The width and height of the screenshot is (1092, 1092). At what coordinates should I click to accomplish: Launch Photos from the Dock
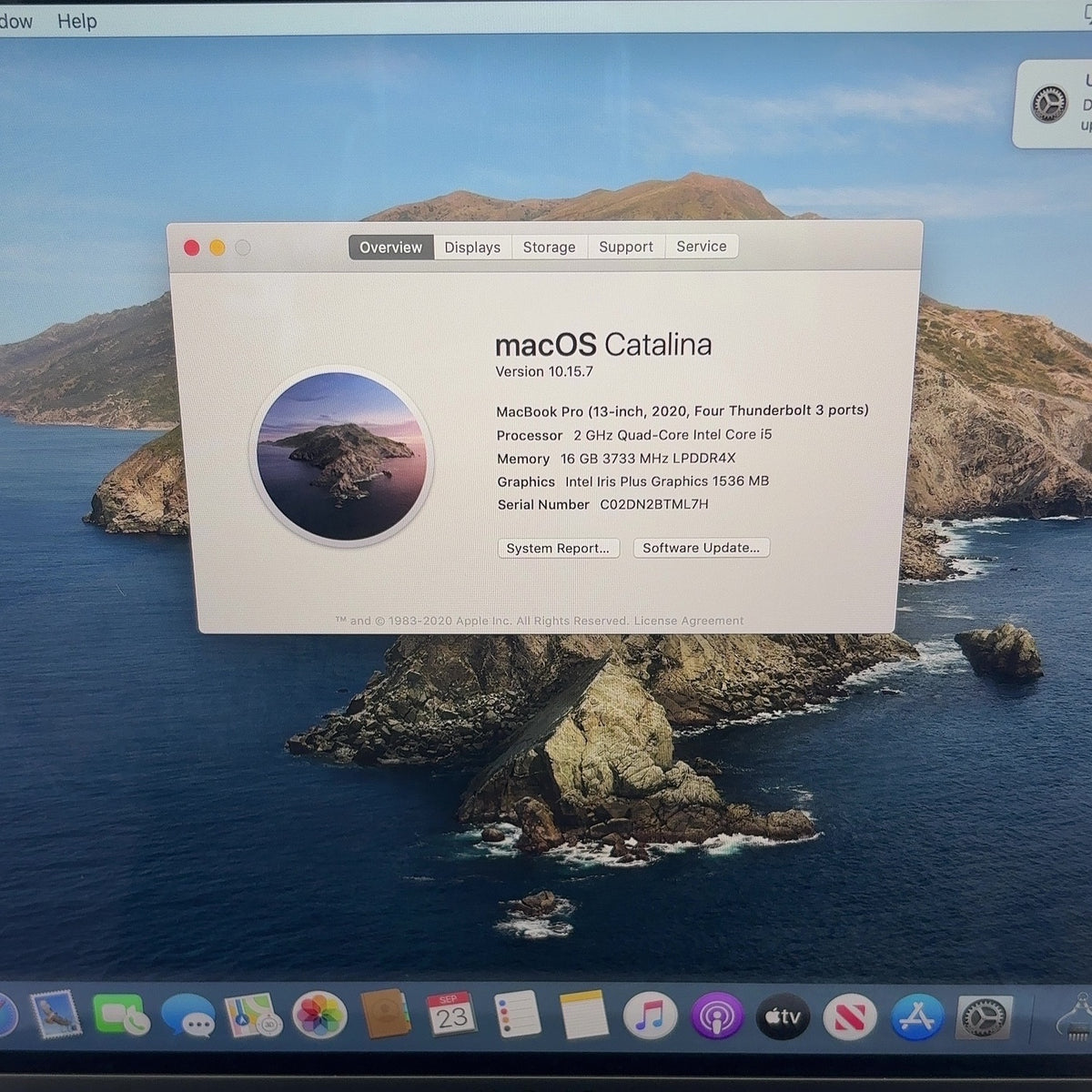pyautogui.click(x=319, y=1016)
